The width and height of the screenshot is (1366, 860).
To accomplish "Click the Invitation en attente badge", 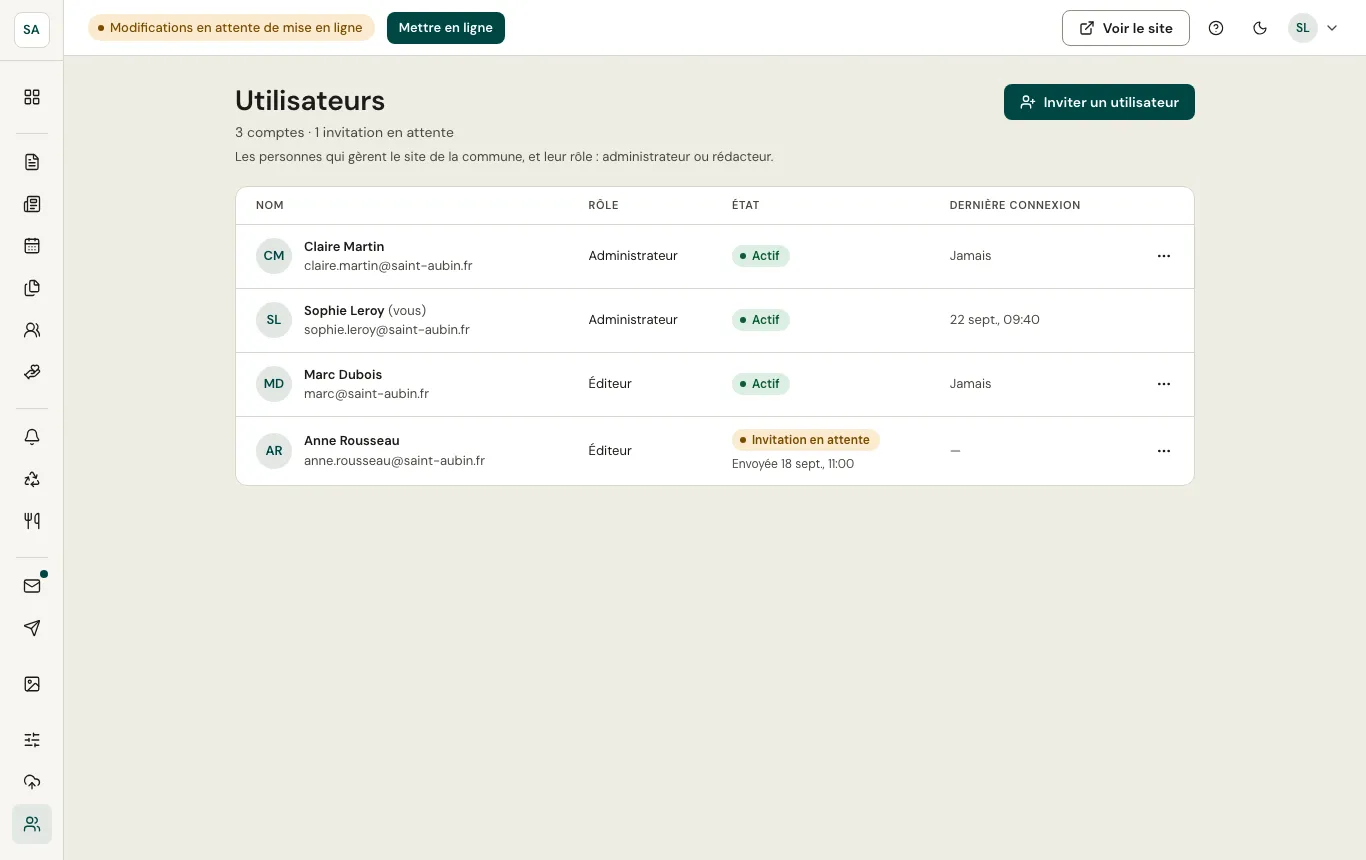I will point(806,440).
